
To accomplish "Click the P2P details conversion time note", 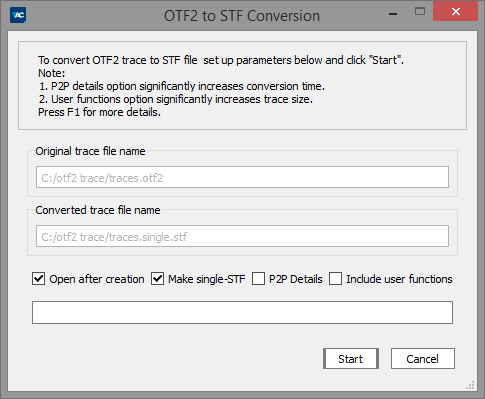I will 182,86.
